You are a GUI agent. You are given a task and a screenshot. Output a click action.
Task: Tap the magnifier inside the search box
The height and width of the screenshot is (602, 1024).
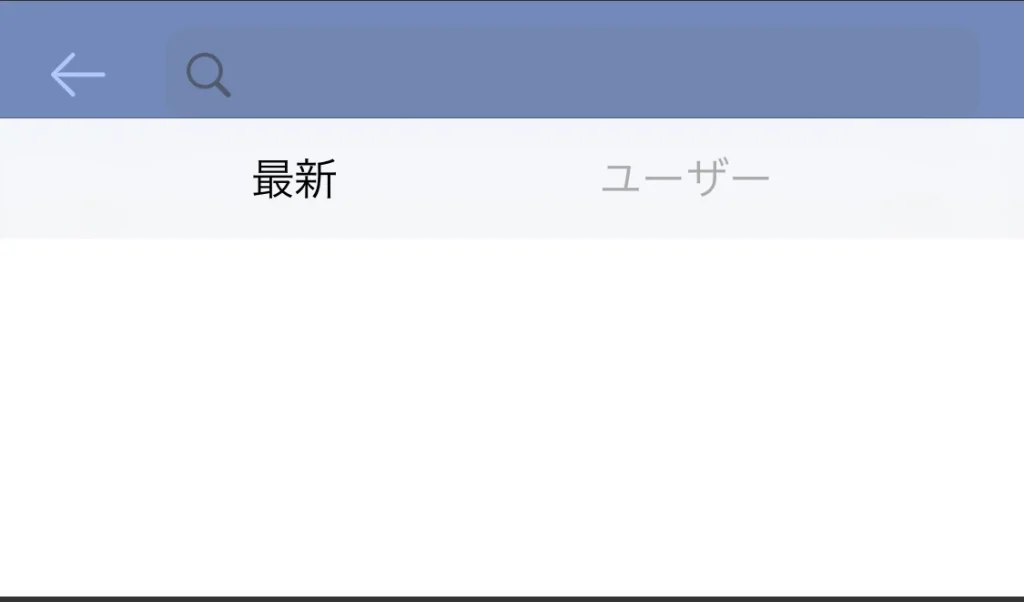(208, 75)
